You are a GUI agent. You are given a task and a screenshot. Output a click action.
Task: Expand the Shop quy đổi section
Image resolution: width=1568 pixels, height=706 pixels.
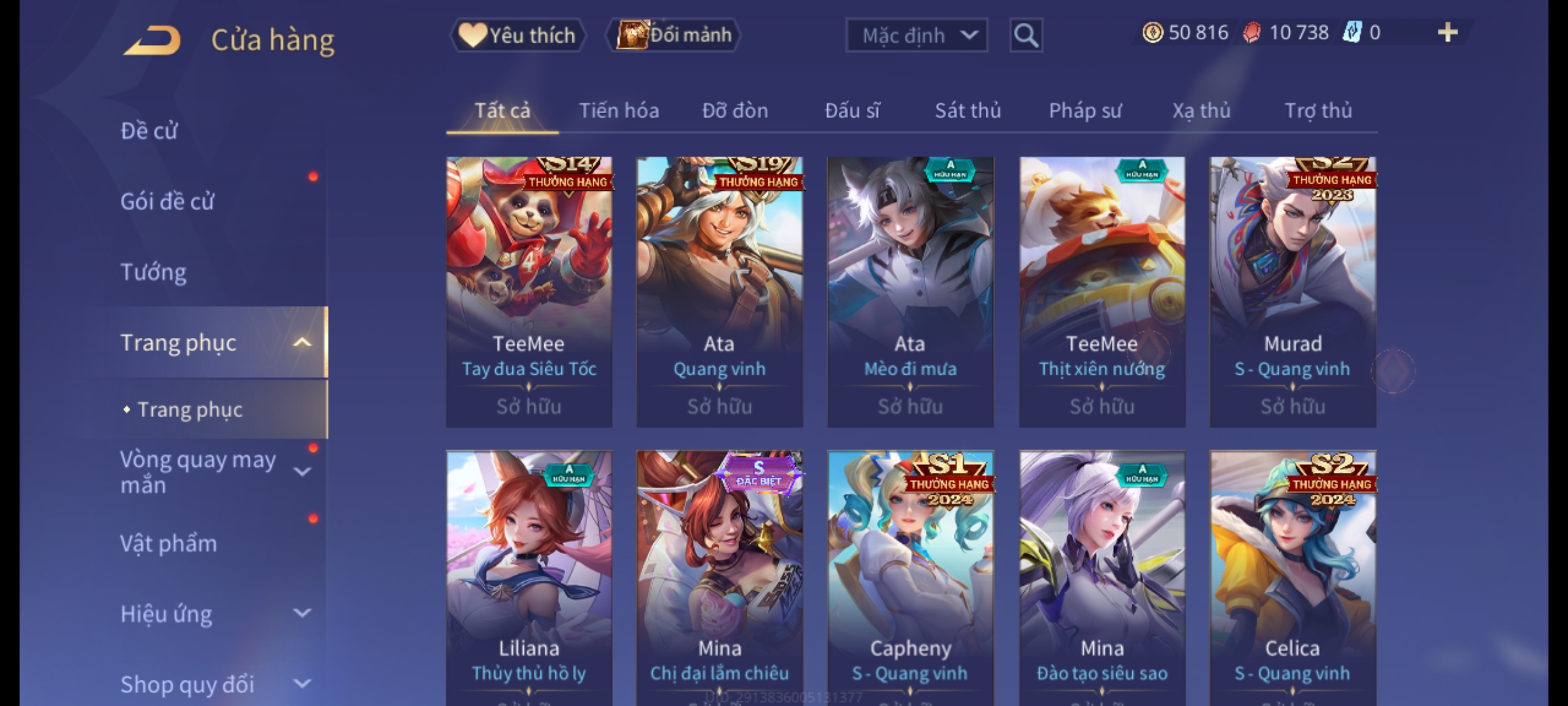point(302,684)
